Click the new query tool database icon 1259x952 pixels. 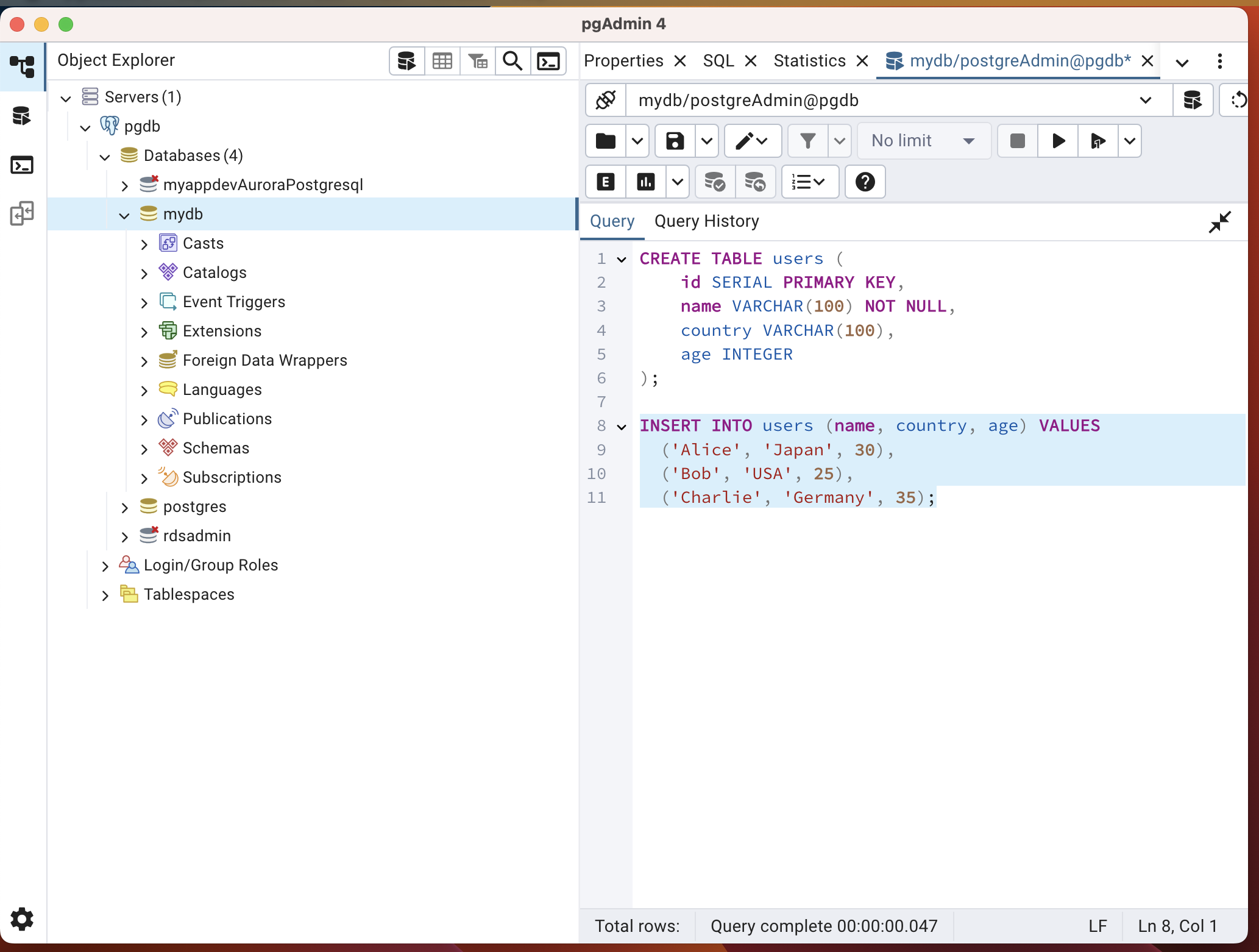1193,100
